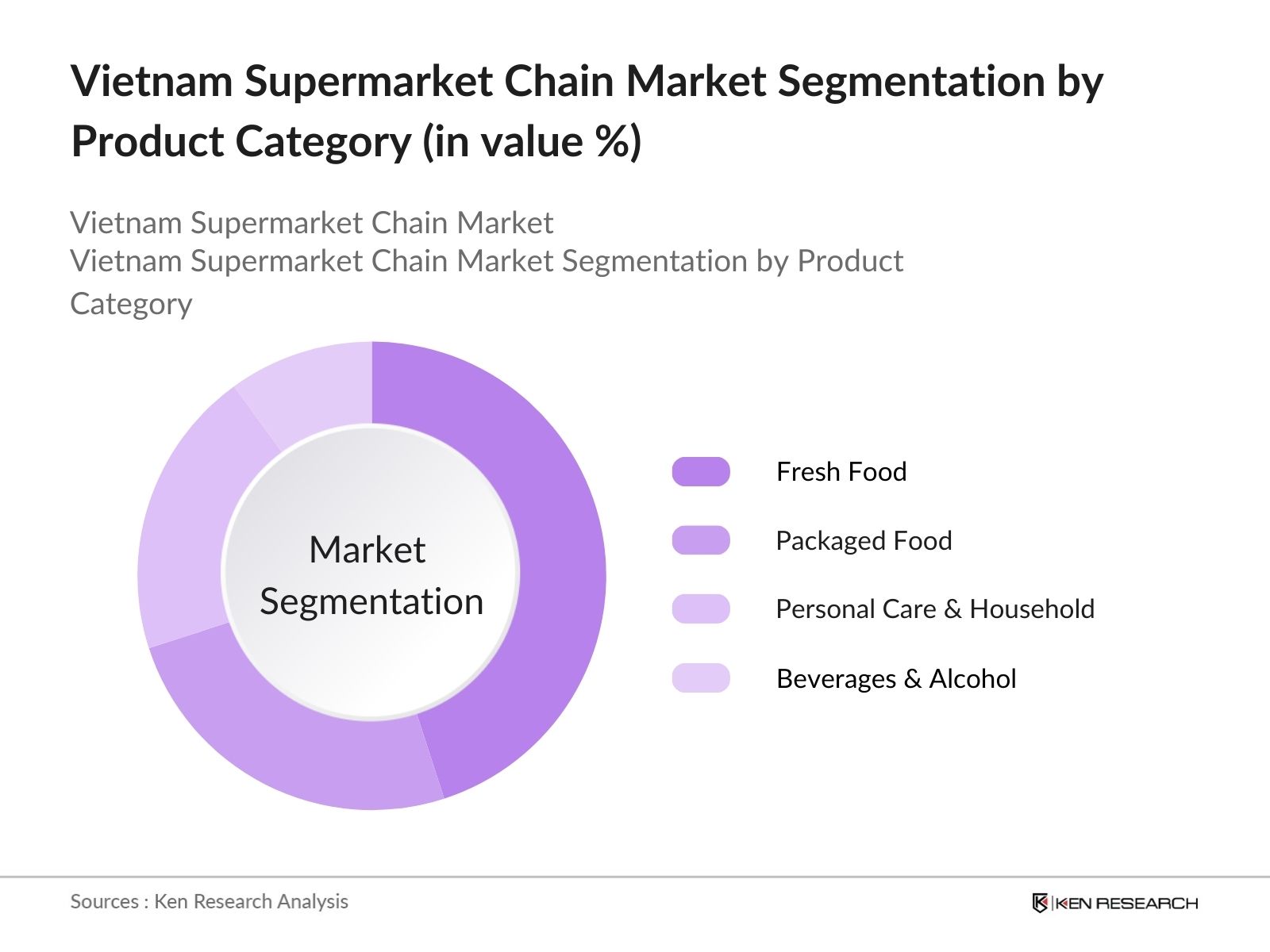Click the Packaged Food legend color swatch
The height and width of the screenshot is (952, 1270).
coord(701,540)
